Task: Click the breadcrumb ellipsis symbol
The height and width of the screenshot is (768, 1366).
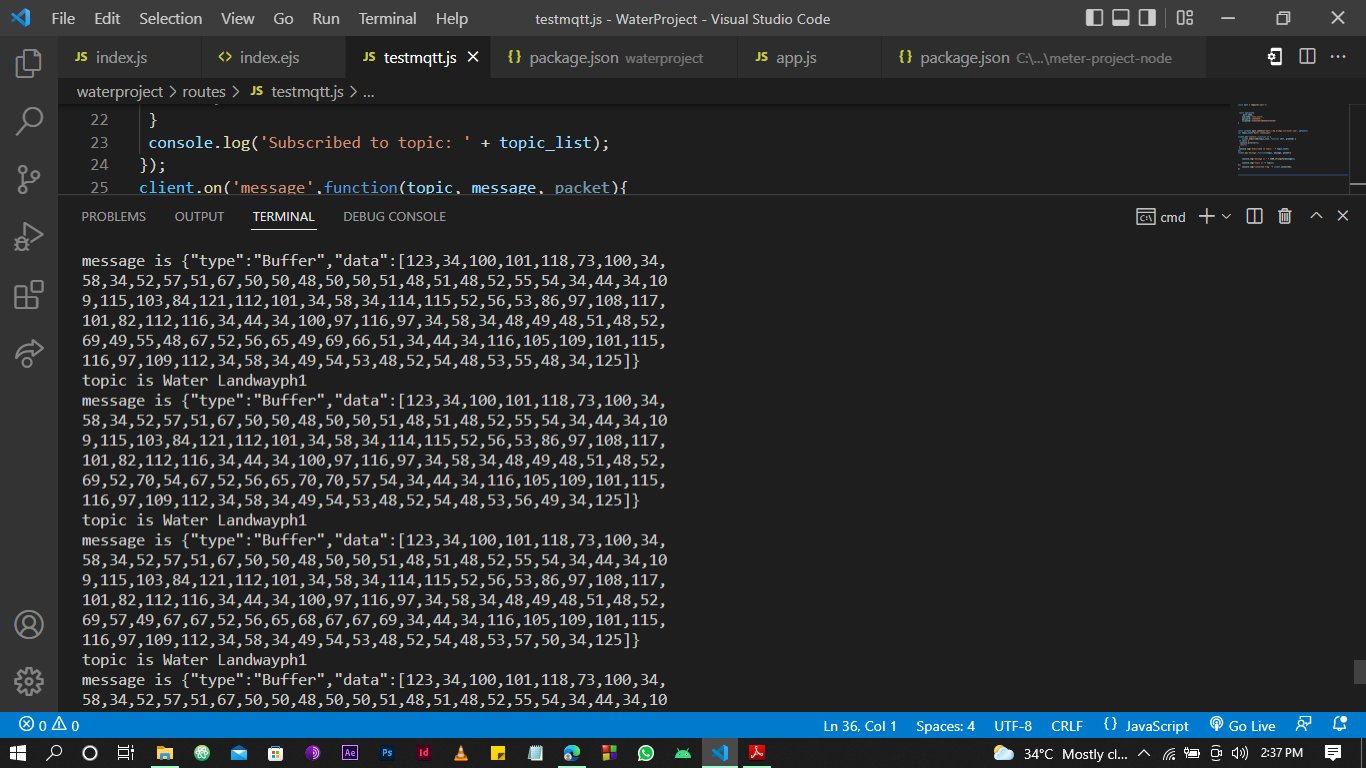Action: (368, 91)
